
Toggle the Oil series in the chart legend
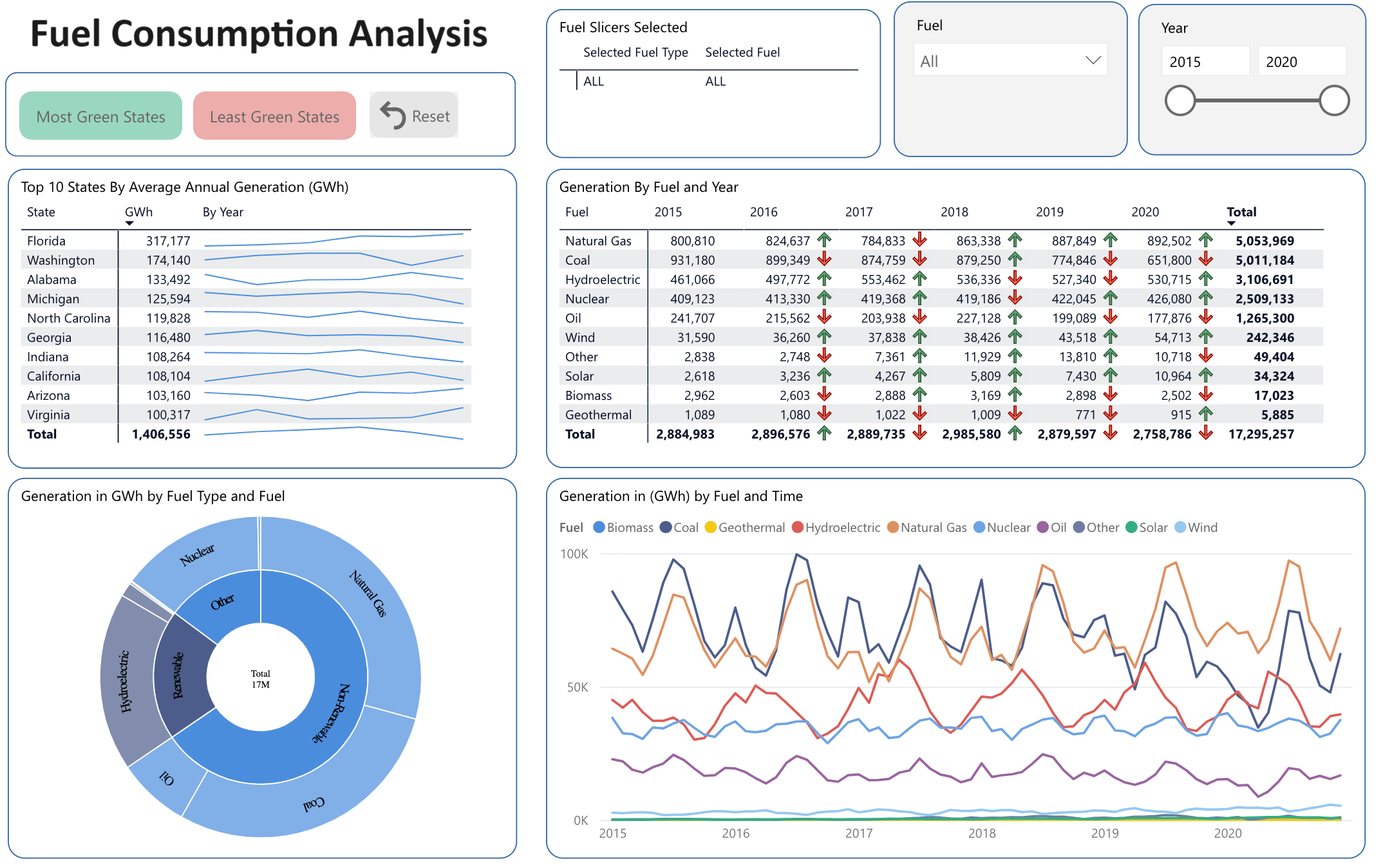(x=1052, y=527)
